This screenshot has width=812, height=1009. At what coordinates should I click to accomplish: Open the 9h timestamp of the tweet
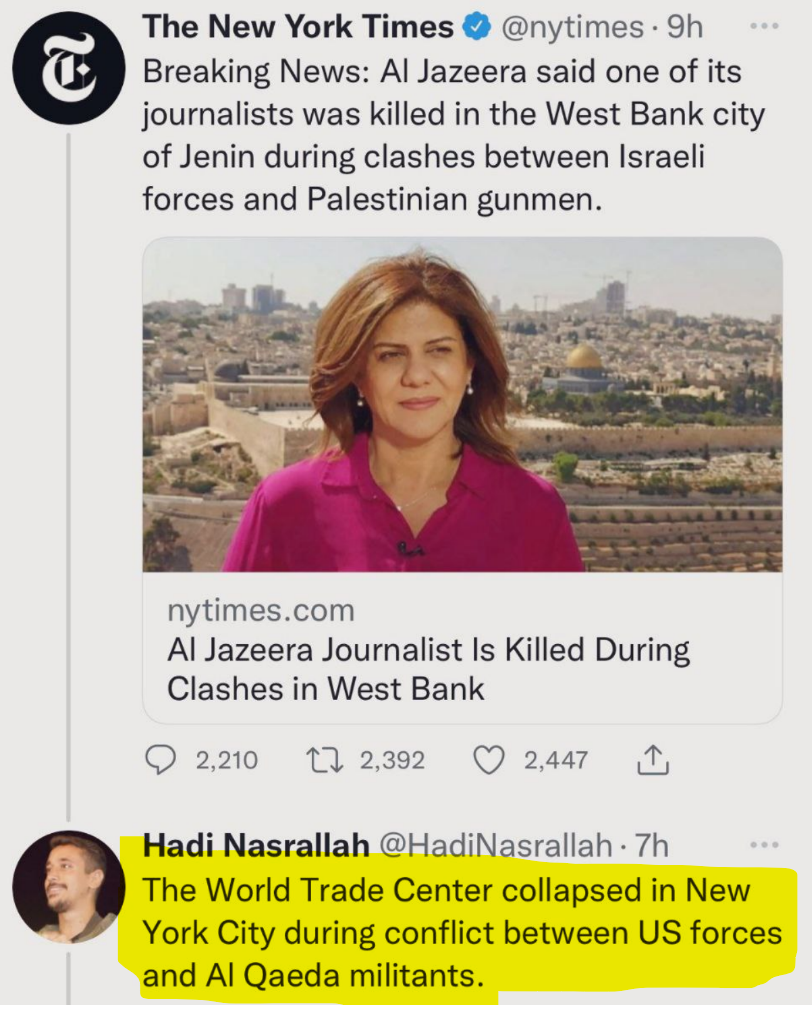(684, 28)
